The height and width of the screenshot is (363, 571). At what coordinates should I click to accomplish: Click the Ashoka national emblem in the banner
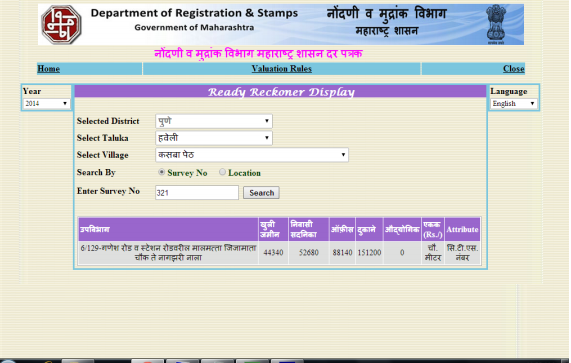coord(496,24)
